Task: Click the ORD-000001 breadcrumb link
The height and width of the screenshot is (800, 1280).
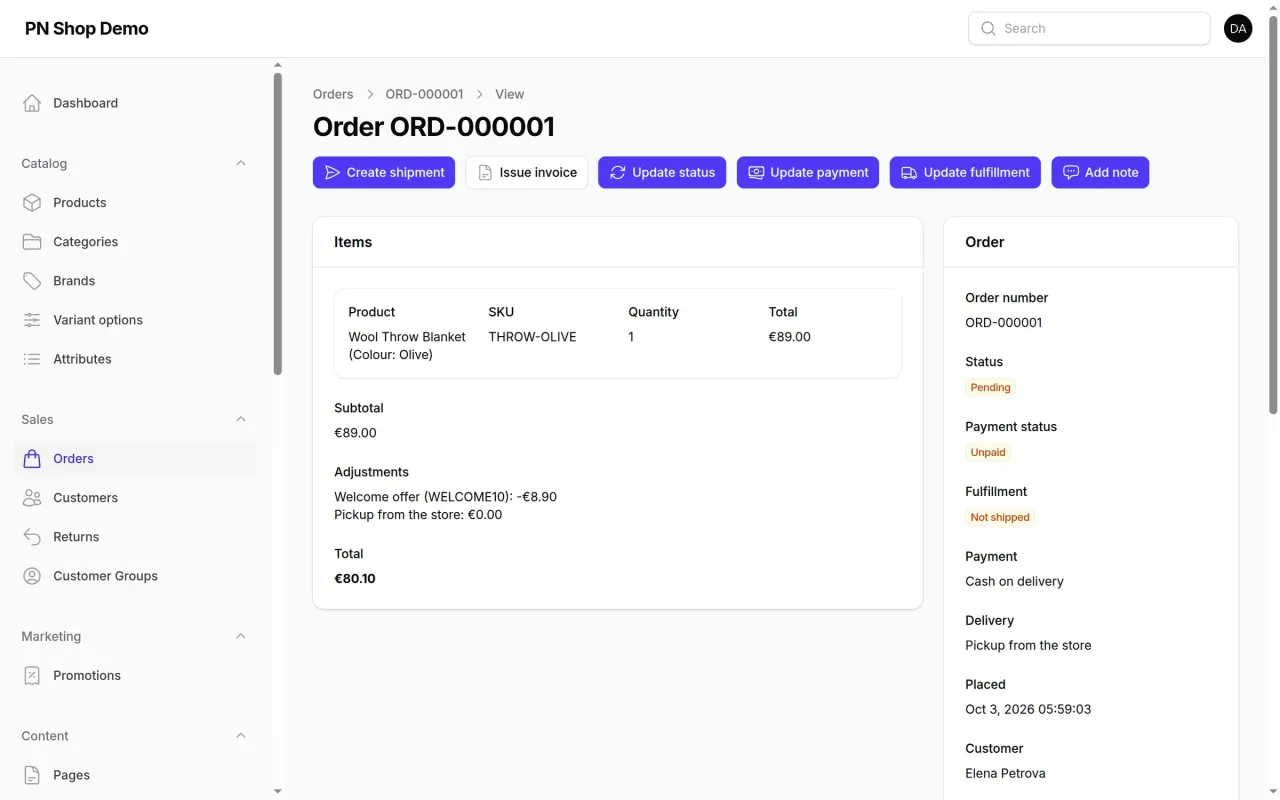Action: (x=425, y=94)
